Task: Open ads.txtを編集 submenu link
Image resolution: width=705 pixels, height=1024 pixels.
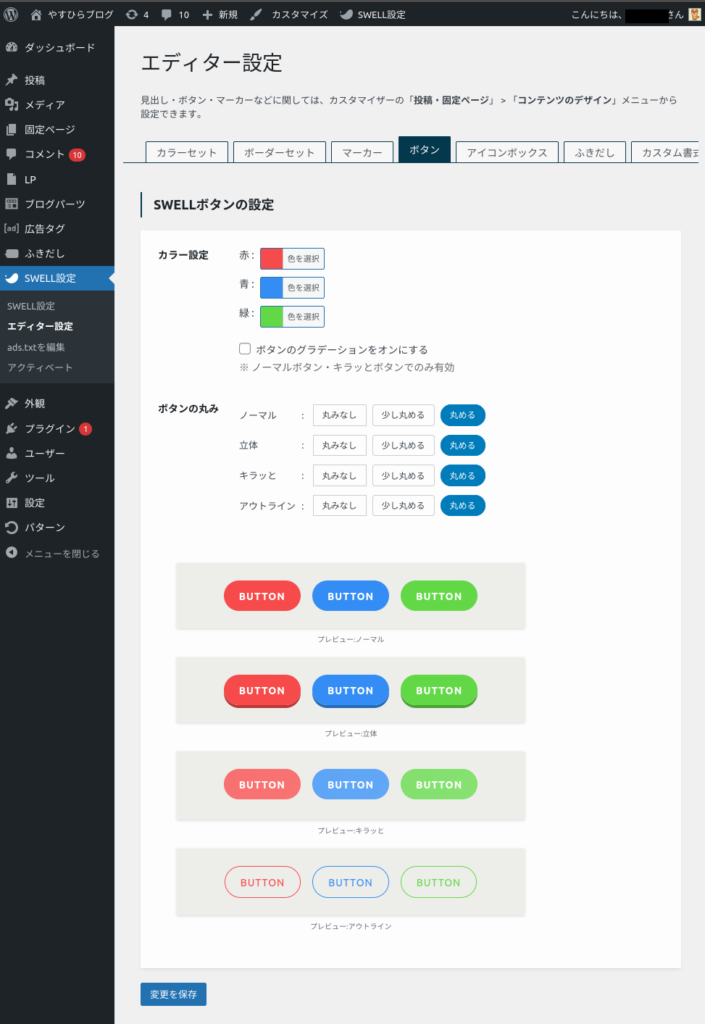Action: 36,347
